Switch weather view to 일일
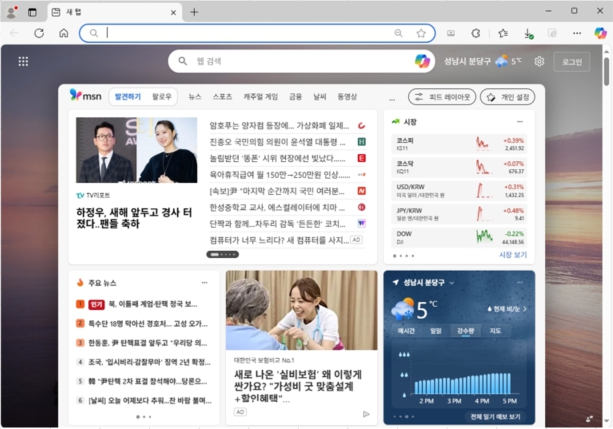613x429 pixels. coord(436,331)
